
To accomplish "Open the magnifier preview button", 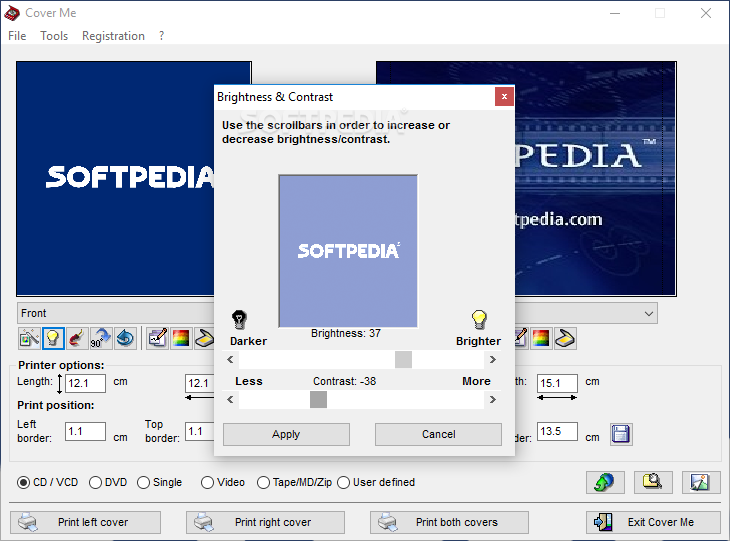I will point(653,482).
